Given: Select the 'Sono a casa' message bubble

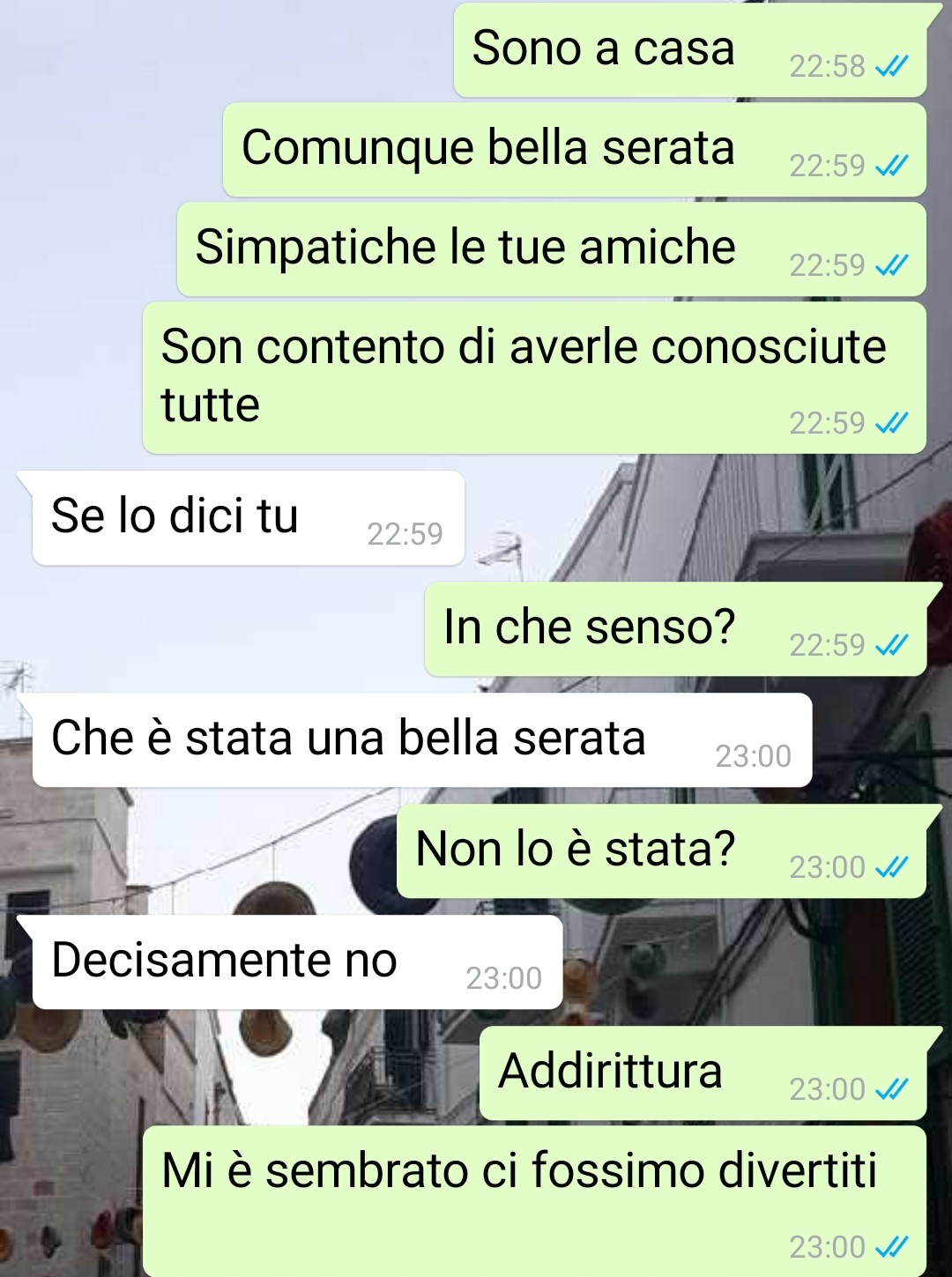Looking at the screenshot, I should 690,50.
